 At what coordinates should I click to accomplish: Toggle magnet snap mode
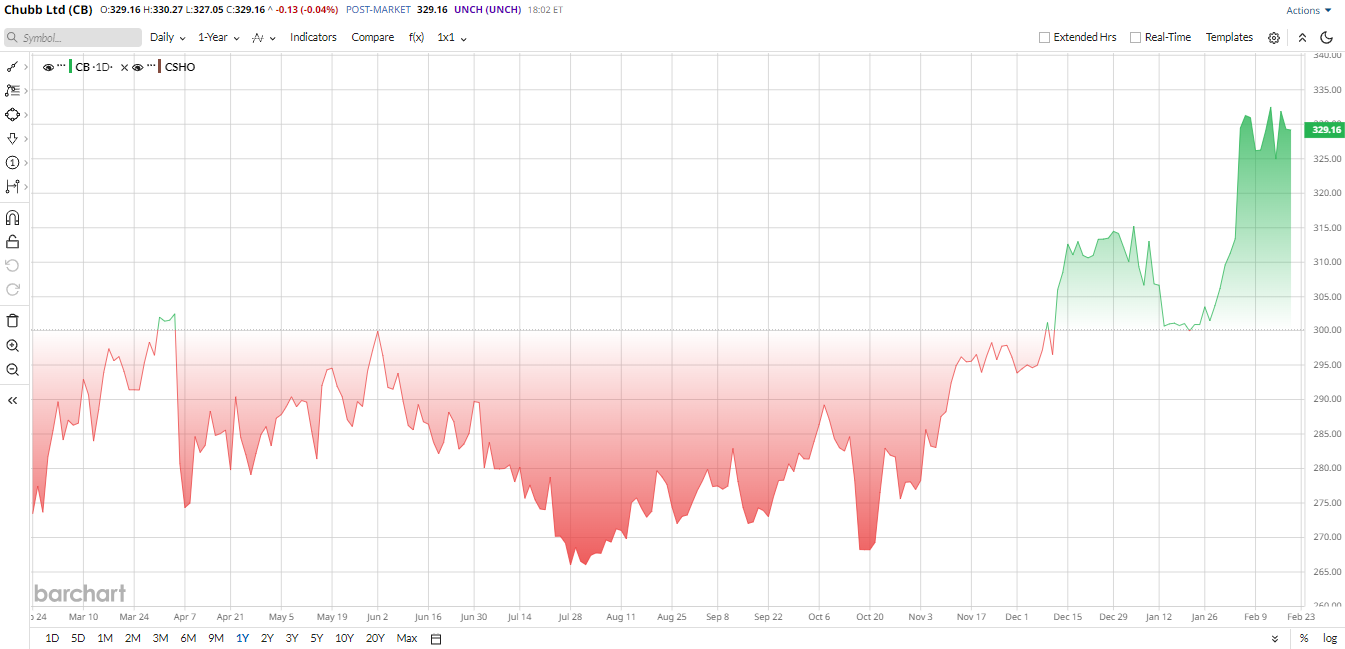(12, 217)
